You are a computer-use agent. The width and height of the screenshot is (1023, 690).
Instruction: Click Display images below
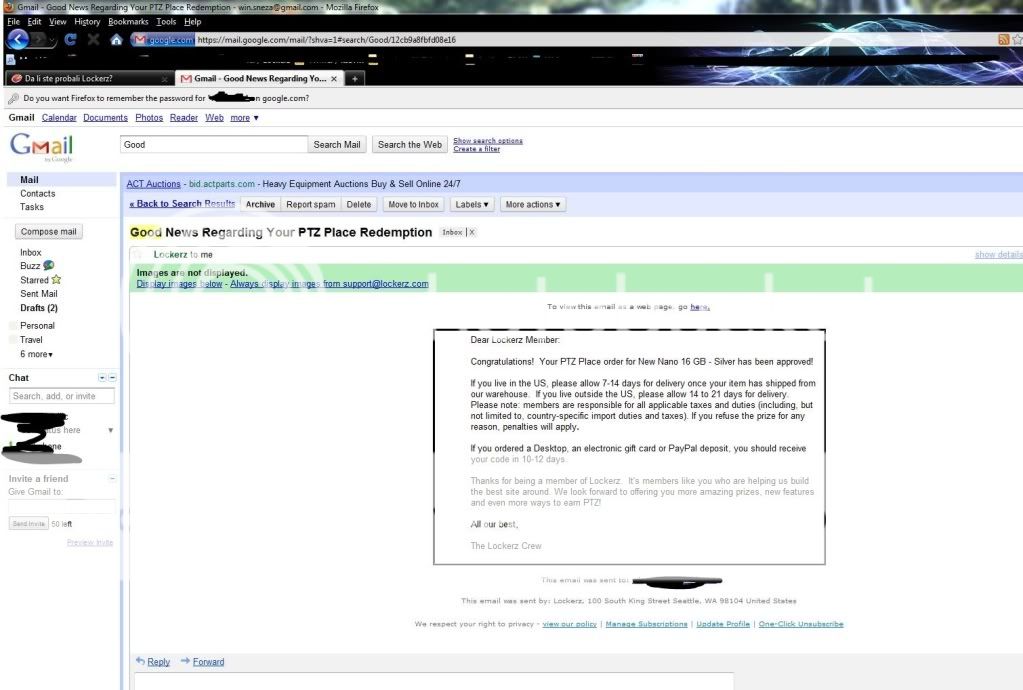click(179, 284)
